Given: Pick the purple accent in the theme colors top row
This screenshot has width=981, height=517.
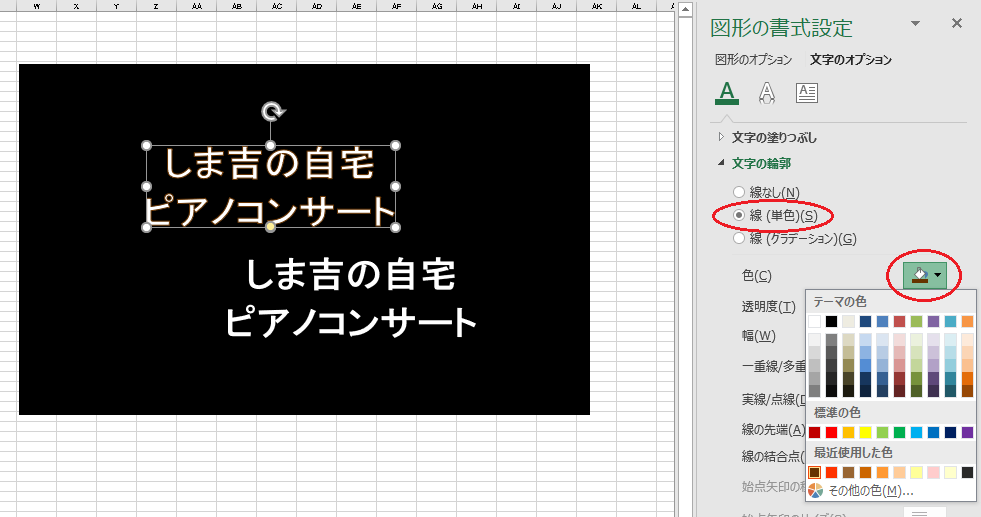Looking at the screenshot, I should click(933, 321).
